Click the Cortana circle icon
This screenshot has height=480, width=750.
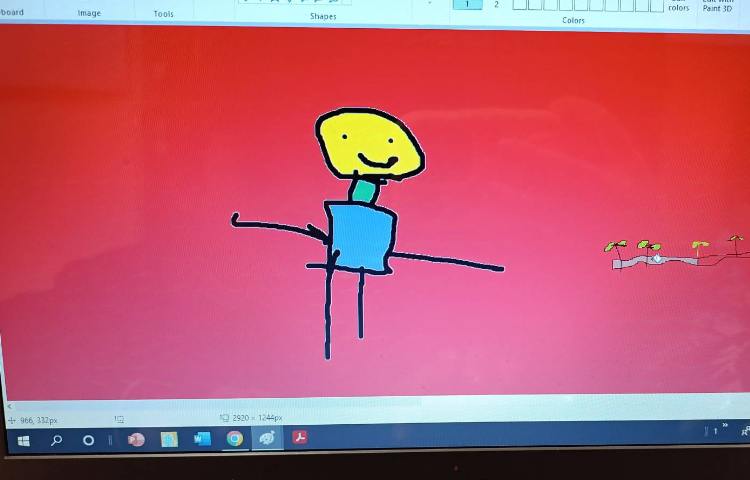click(88, 440)
